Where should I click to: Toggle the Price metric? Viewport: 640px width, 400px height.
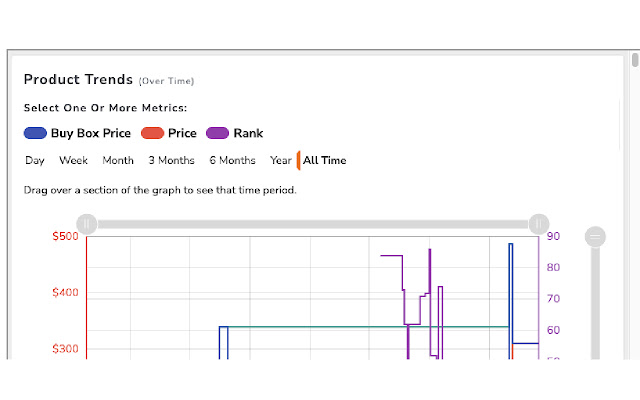click(x=169, y=133)
